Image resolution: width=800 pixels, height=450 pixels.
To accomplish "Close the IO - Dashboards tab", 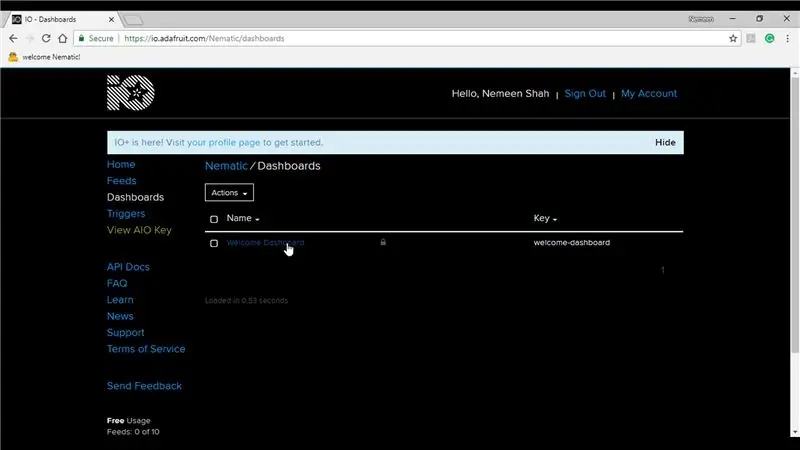I will point(111,19).
